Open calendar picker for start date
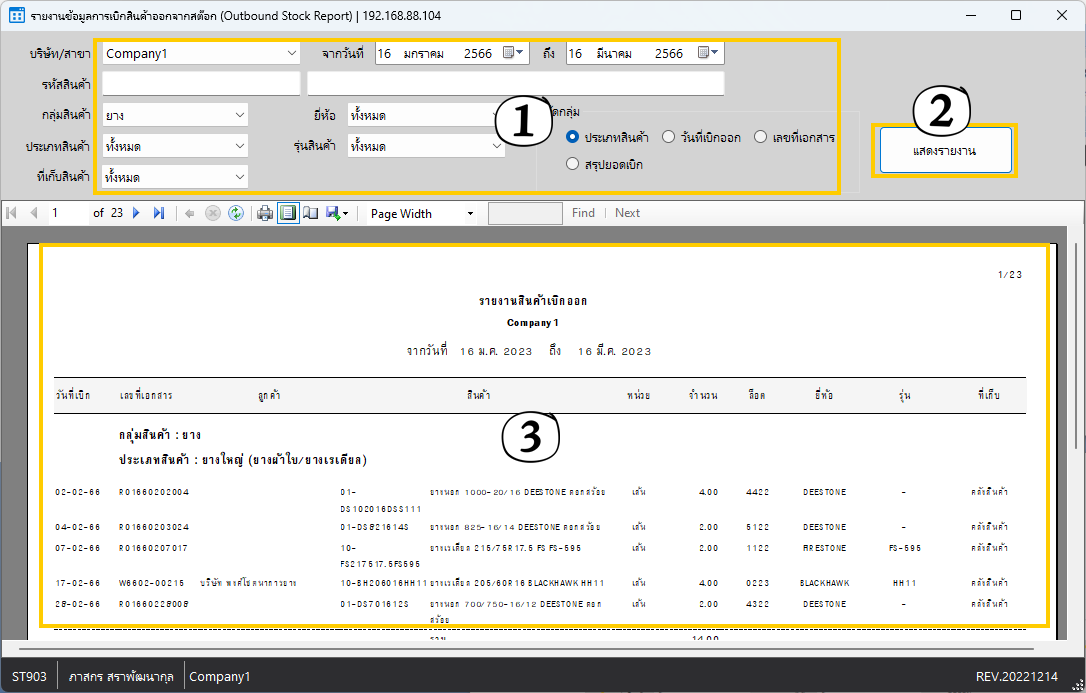The width and height of the screenshot is (1086, 693). click(x=513, y=53)
